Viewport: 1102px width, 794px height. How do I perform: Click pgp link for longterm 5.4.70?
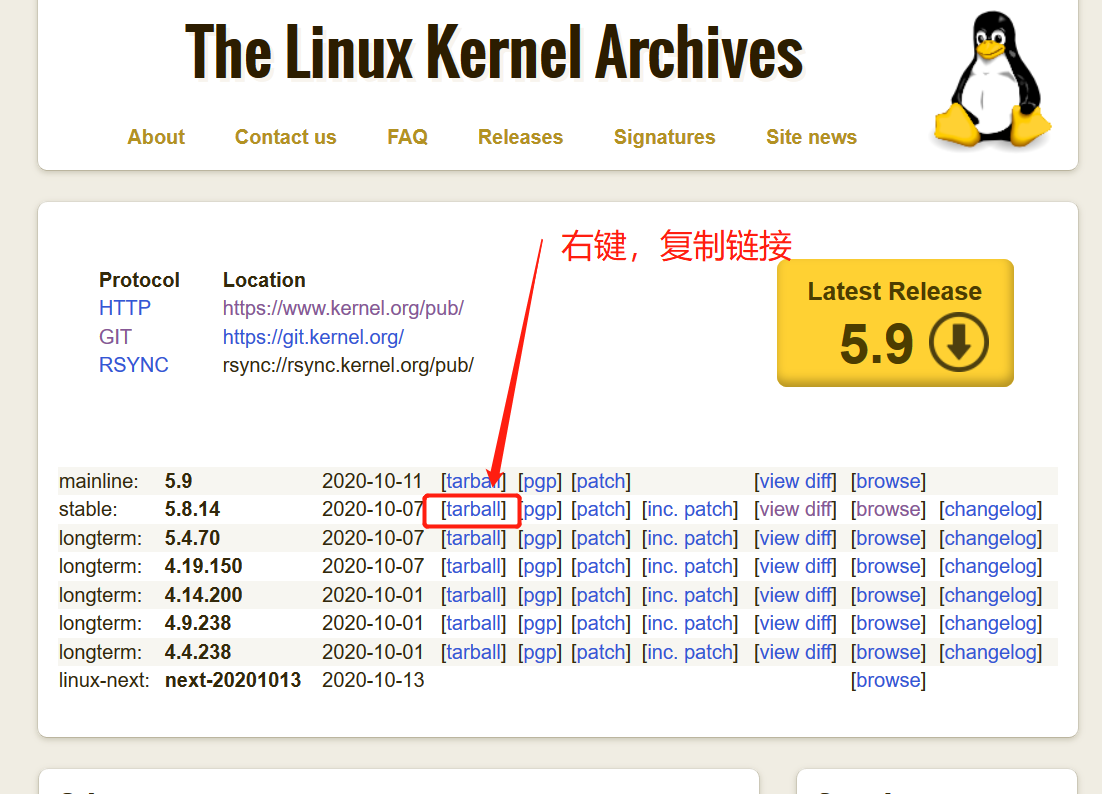pyautogui.click(x=540, y=538)
